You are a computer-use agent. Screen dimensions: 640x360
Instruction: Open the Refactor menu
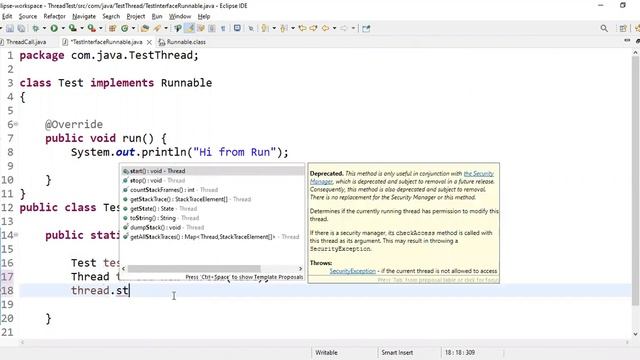(x=55, y=16)
